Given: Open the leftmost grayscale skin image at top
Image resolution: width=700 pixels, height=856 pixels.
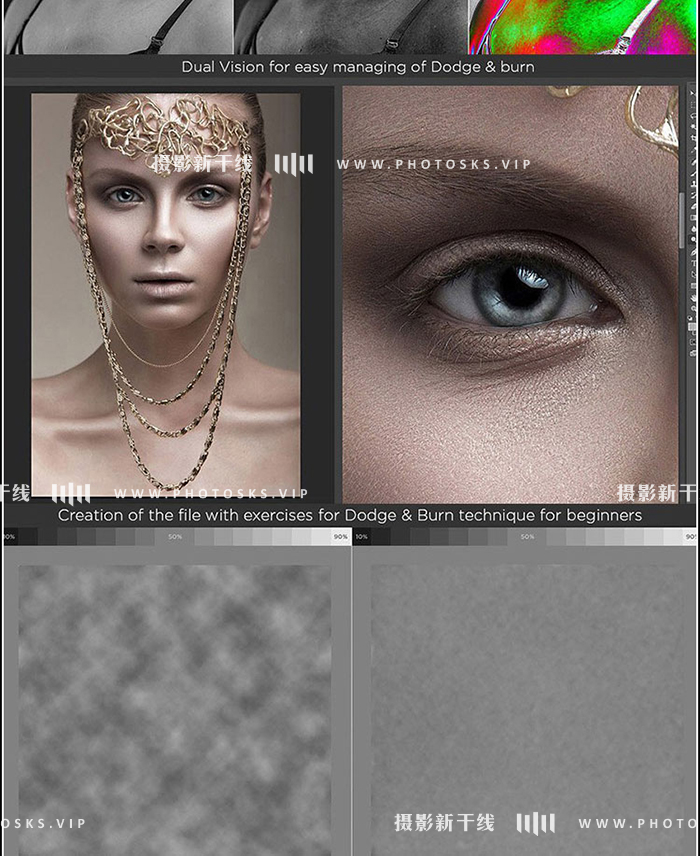Looking at the screenshot, I should point(118,27).
